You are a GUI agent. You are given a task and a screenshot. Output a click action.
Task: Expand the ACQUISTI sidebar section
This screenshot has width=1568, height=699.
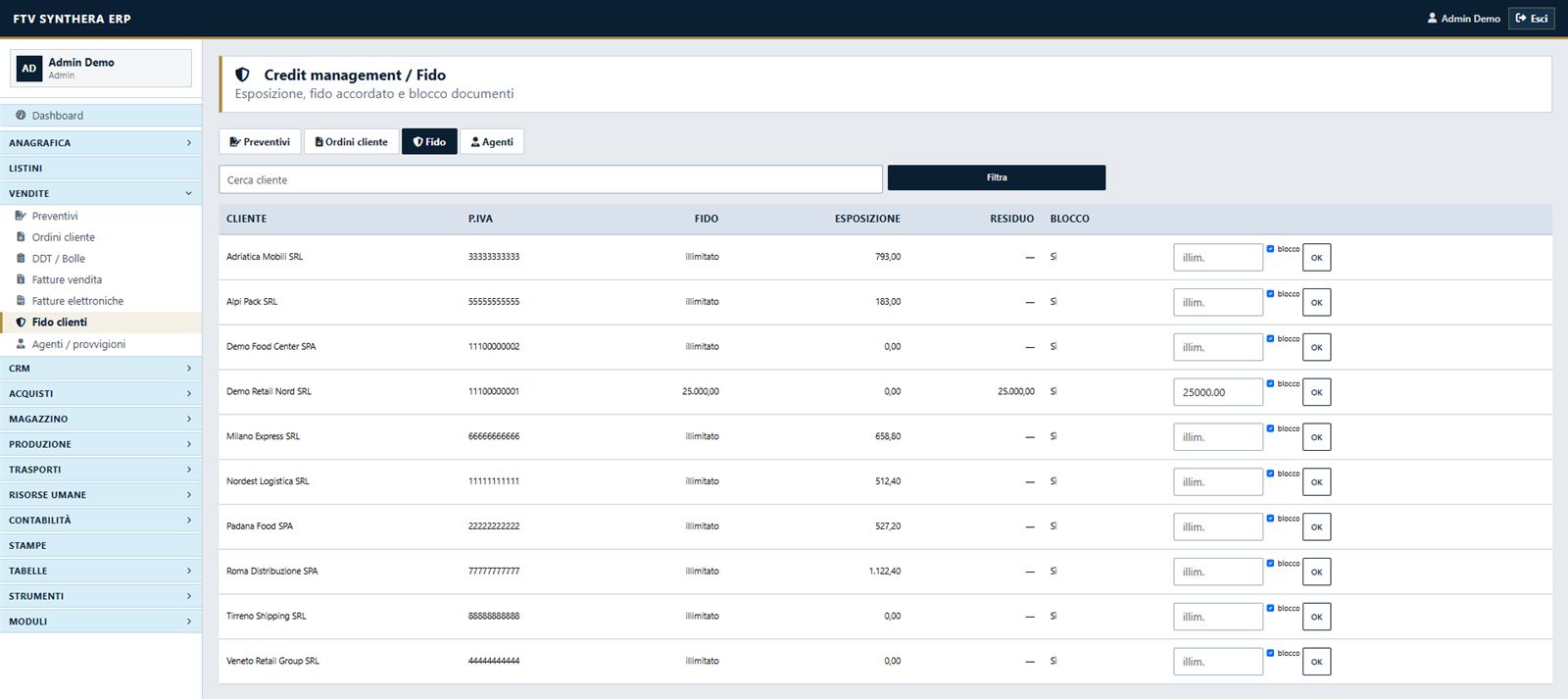coord(101,394)
